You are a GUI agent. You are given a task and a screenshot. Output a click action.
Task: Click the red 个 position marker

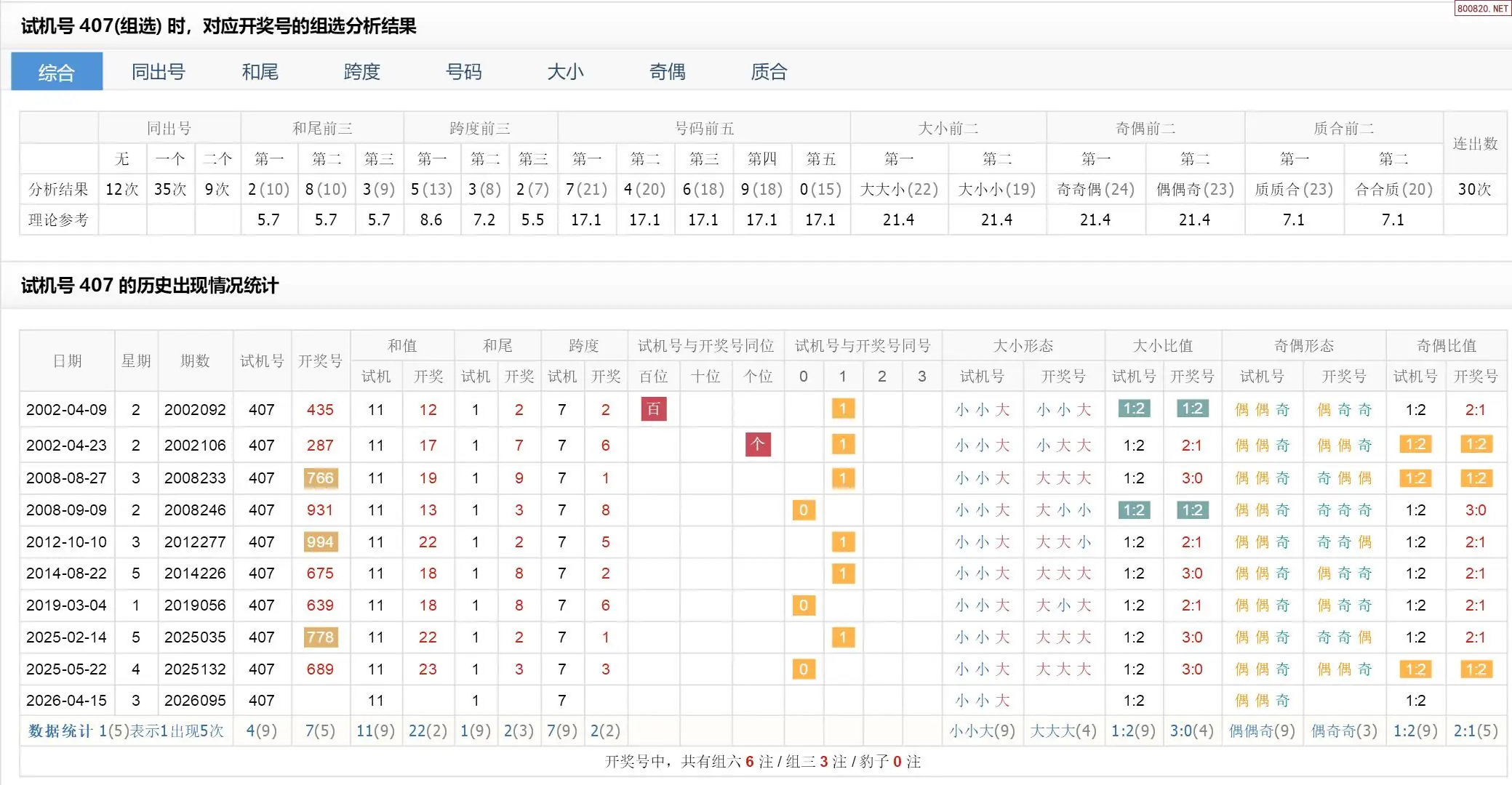[757, 444]
